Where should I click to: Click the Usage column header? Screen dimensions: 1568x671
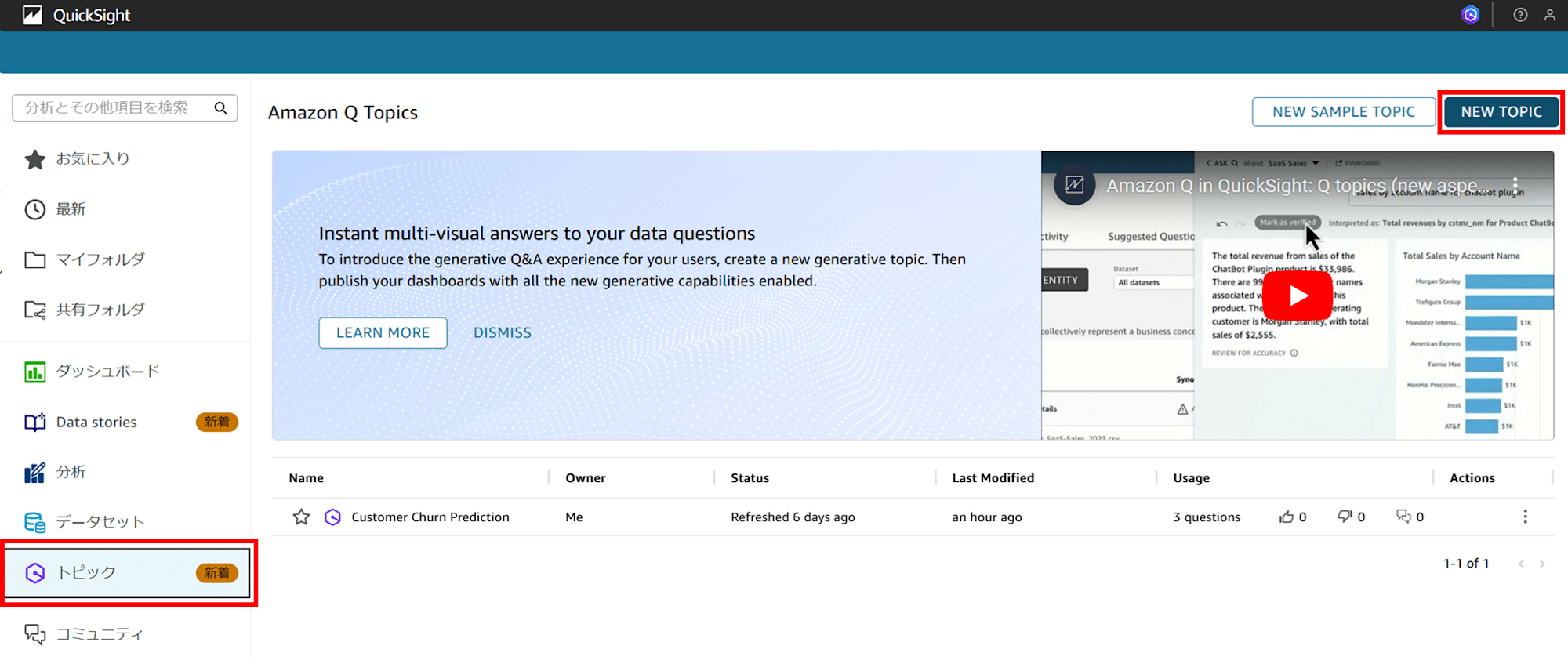(1191, 478)
